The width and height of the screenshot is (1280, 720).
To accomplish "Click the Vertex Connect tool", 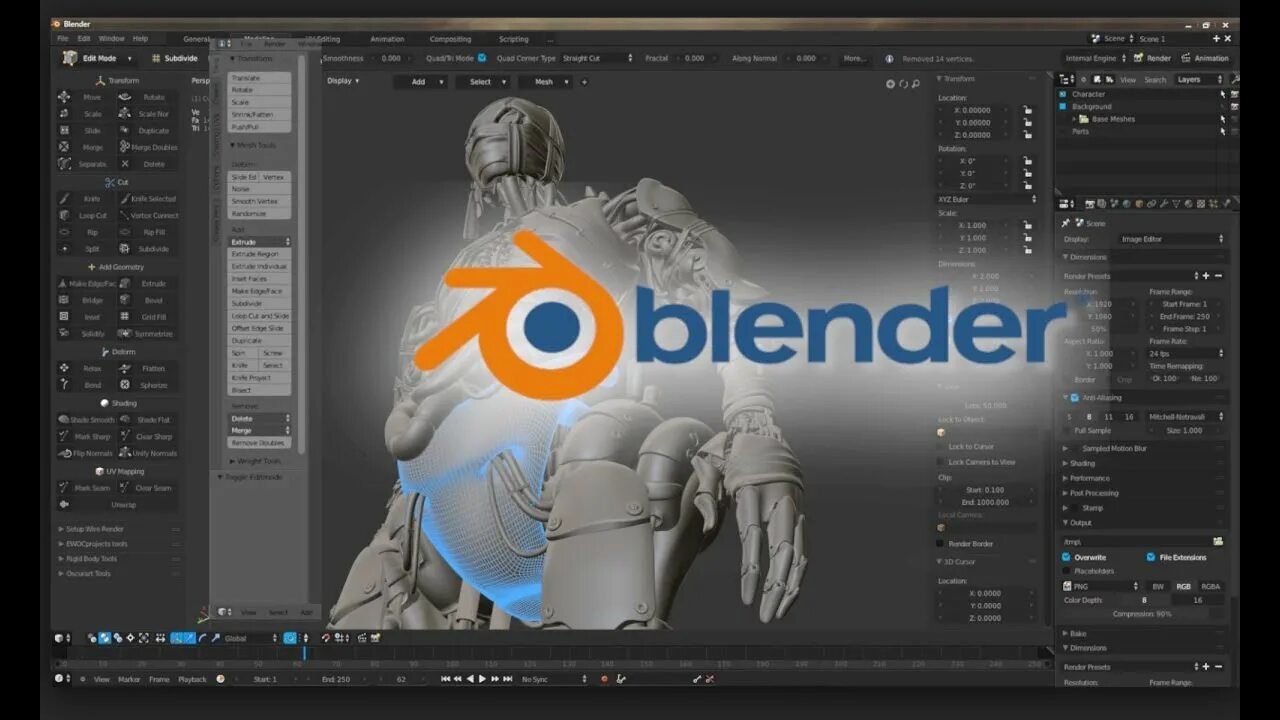I will (x=147, y=215).
